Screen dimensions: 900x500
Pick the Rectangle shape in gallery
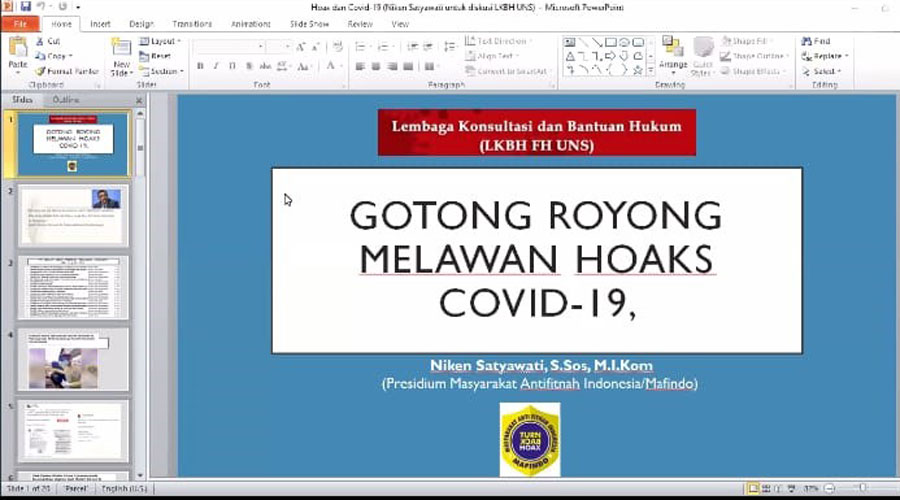611,42
